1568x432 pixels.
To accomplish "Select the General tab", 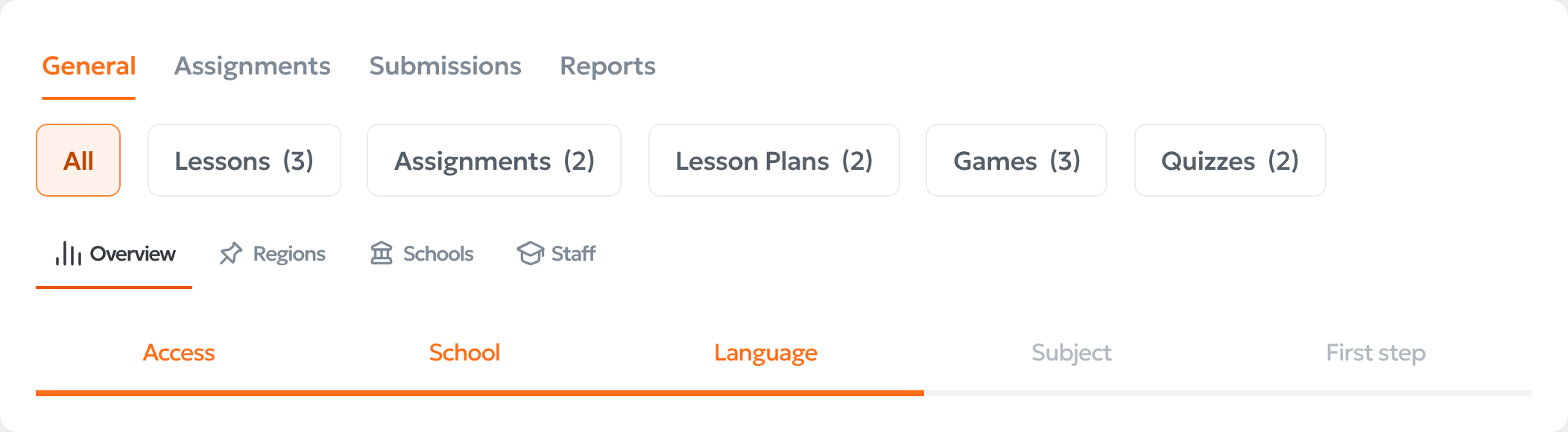I will tap(89, 66).
